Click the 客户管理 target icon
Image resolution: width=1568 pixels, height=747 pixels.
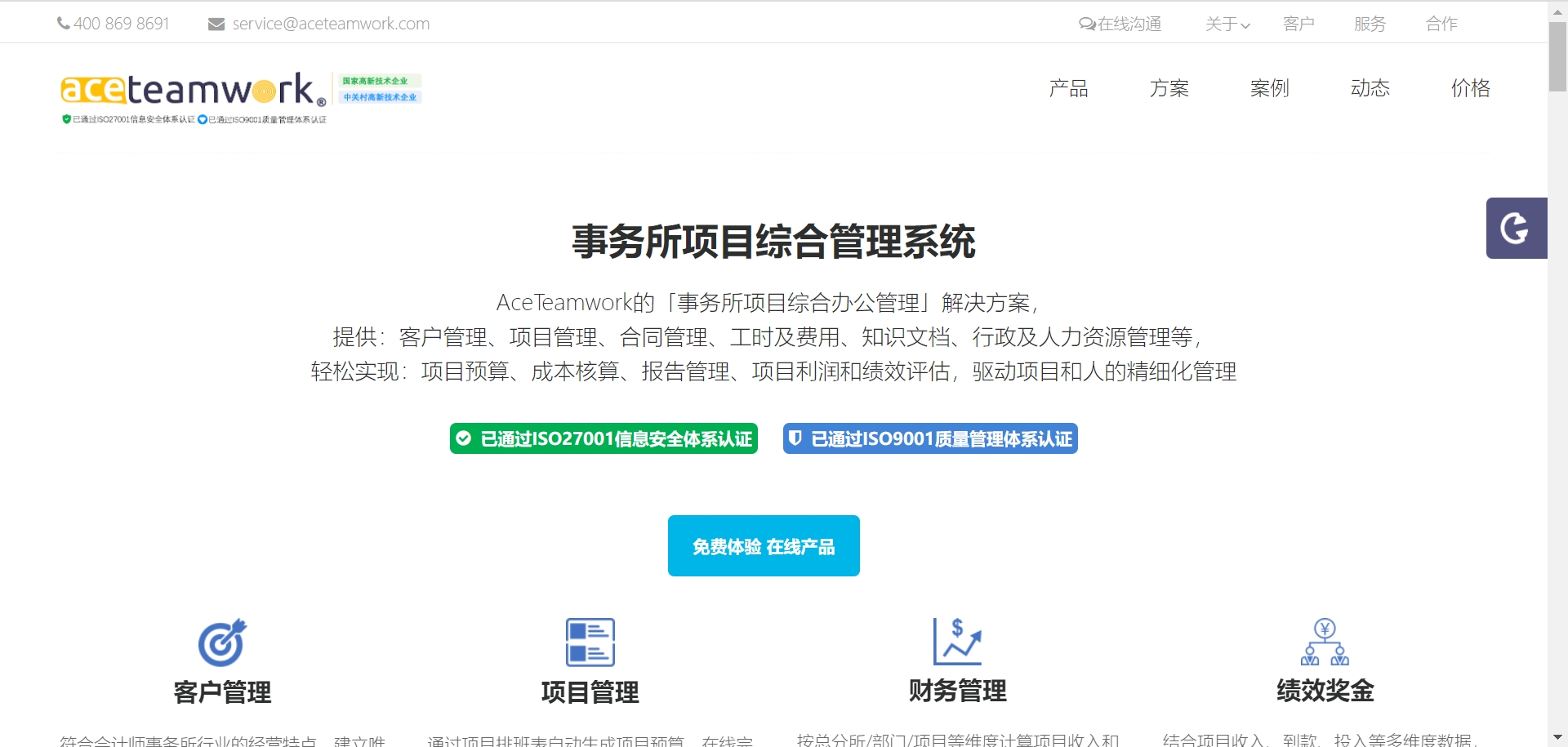222,642
